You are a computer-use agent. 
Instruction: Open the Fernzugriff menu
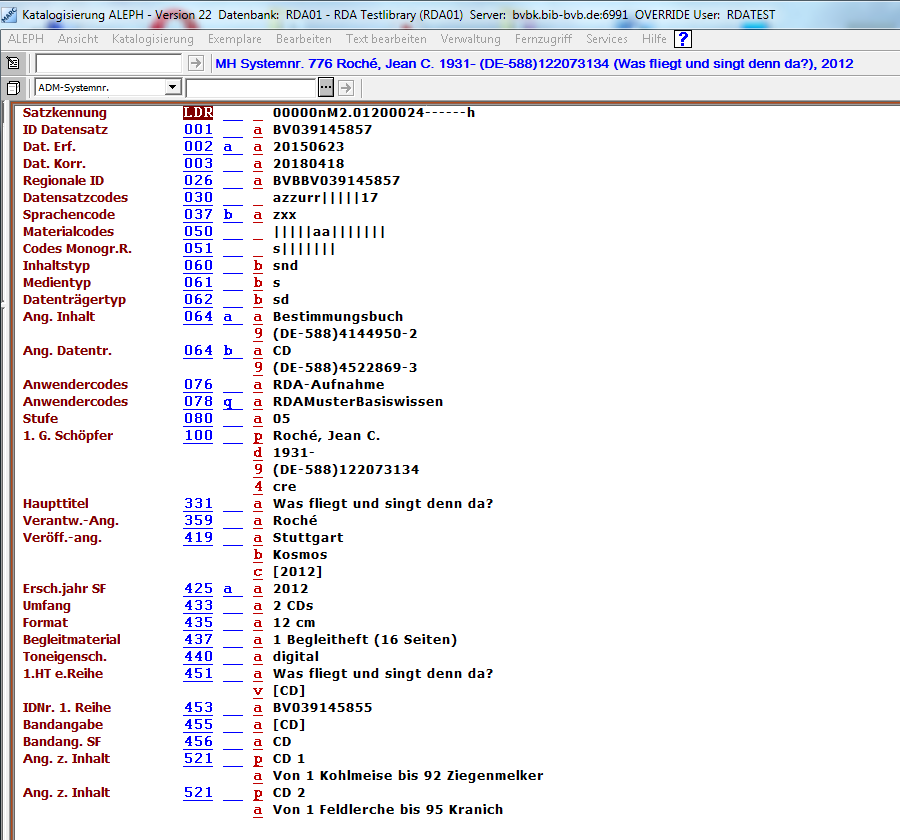(543, 39)
